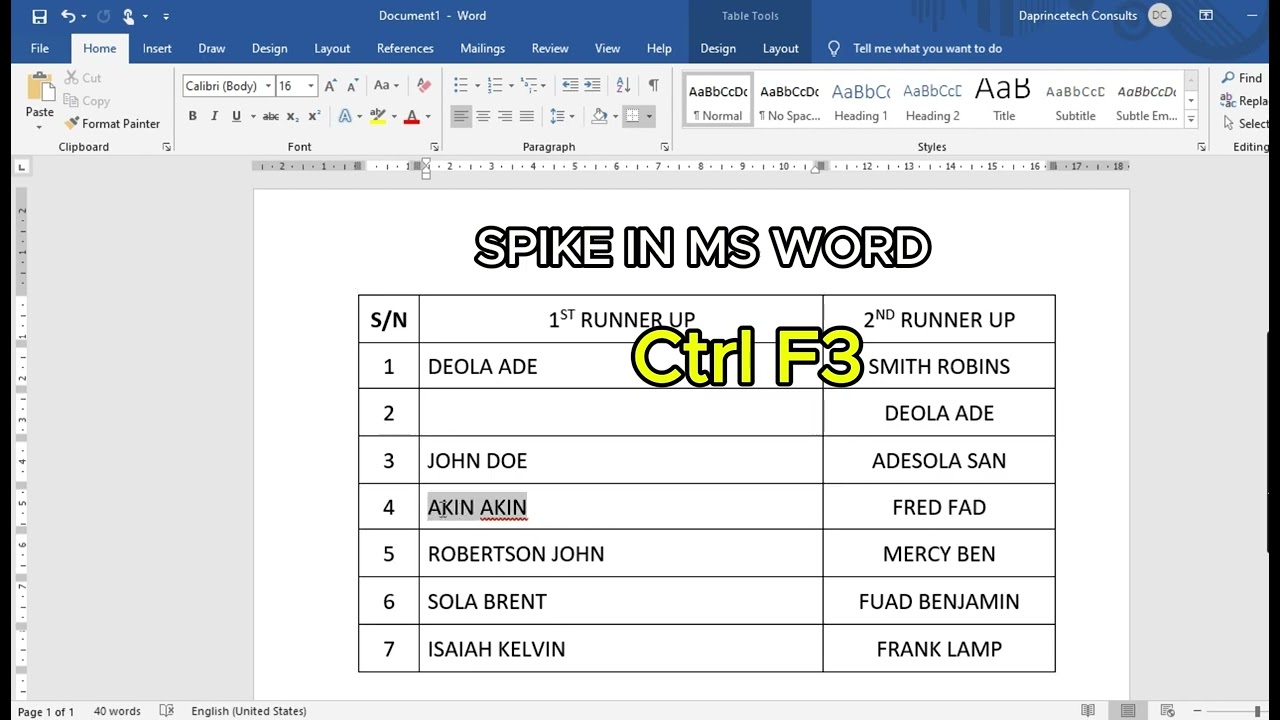Open Touch/Mouse mode button
This screenshot has width=1280, height=720.
pyautogui.click(x=128, y=16)
